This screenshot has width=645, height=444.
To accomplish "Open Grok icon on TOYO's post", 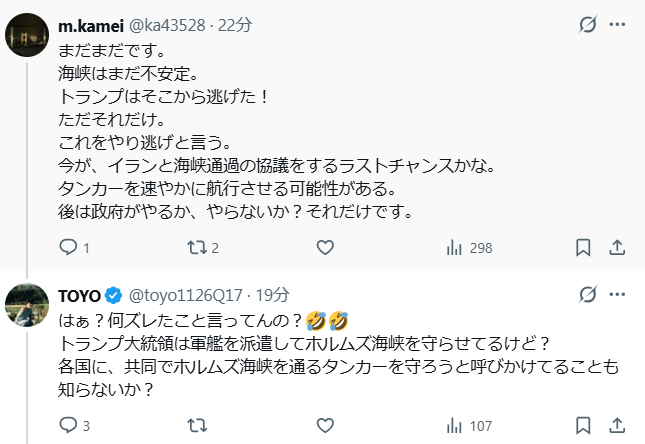I will pyautogui.click(x=589, y=295).
